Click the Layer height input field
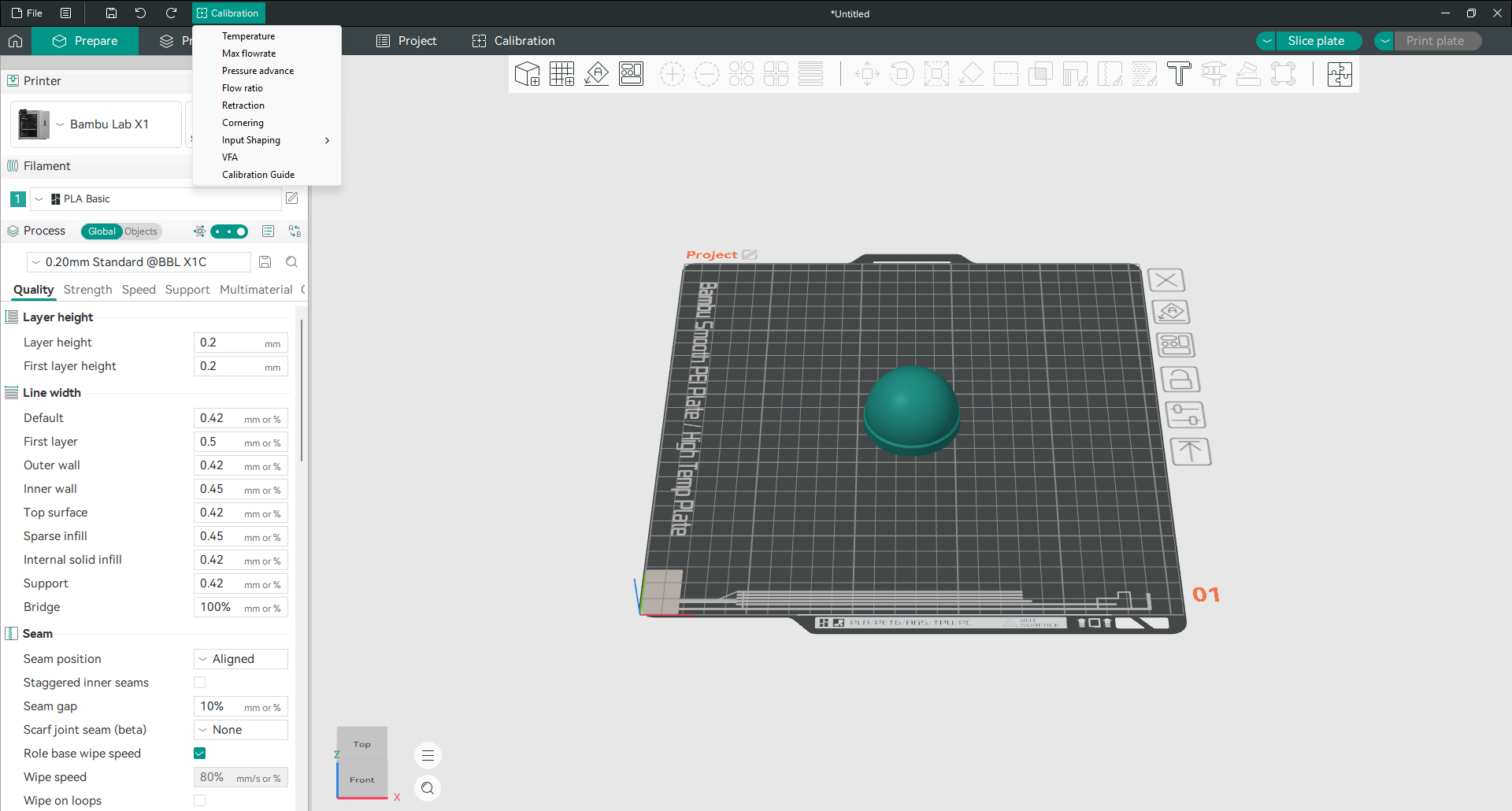1512x811 pixels. click(x=241, y=343)
